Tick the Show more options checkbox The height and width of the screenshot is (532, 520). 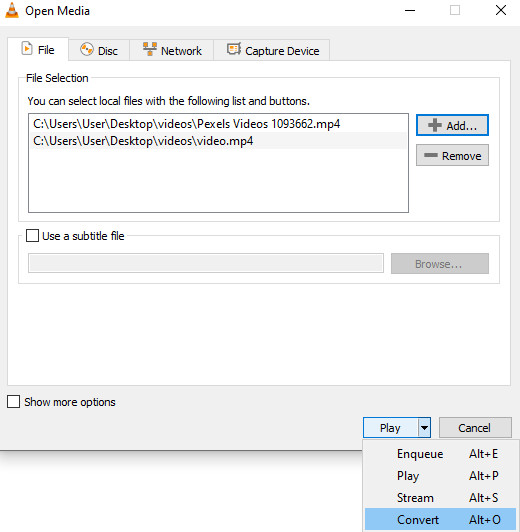click(13, 401)
